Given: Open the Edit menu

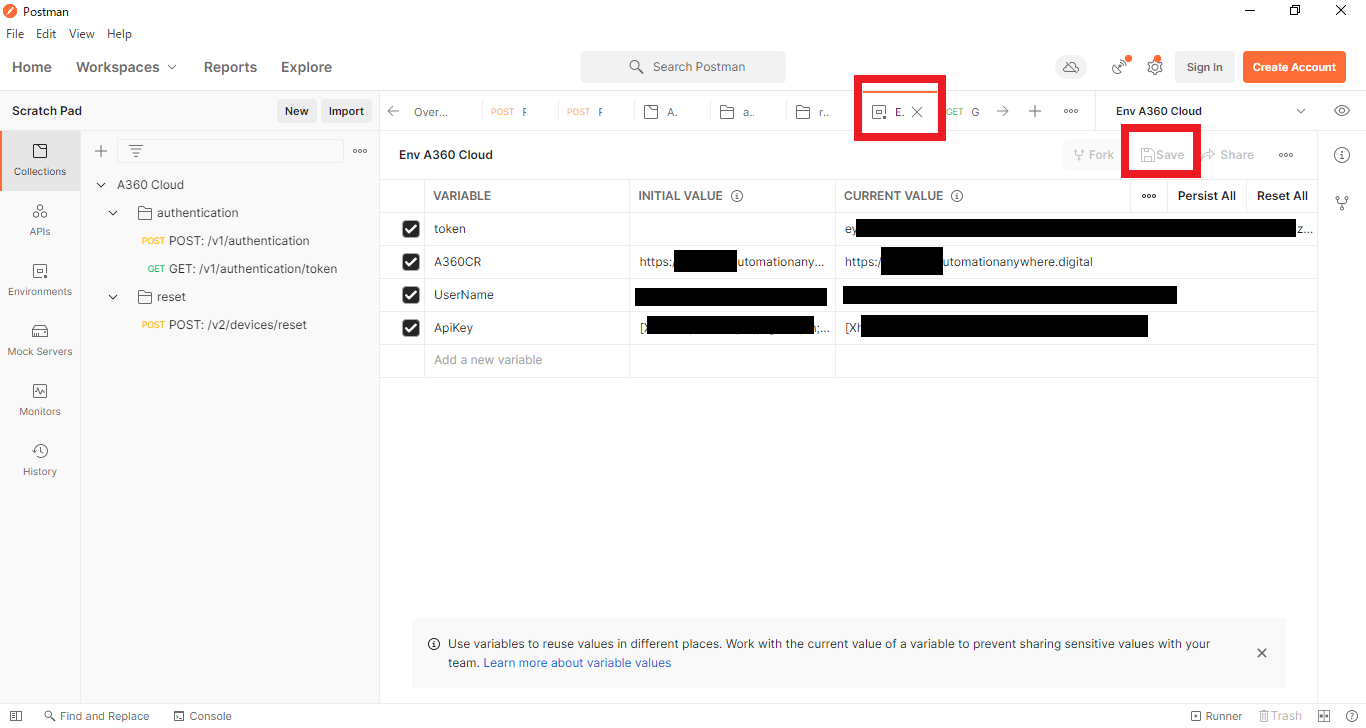Looking at the screenshot, I should pos(46,34).
